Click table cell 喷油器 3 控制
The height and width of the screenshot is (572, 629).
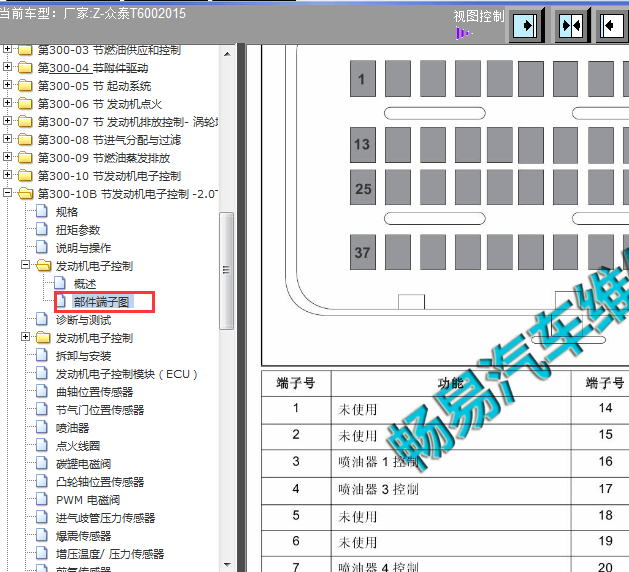tap(450, 490)
